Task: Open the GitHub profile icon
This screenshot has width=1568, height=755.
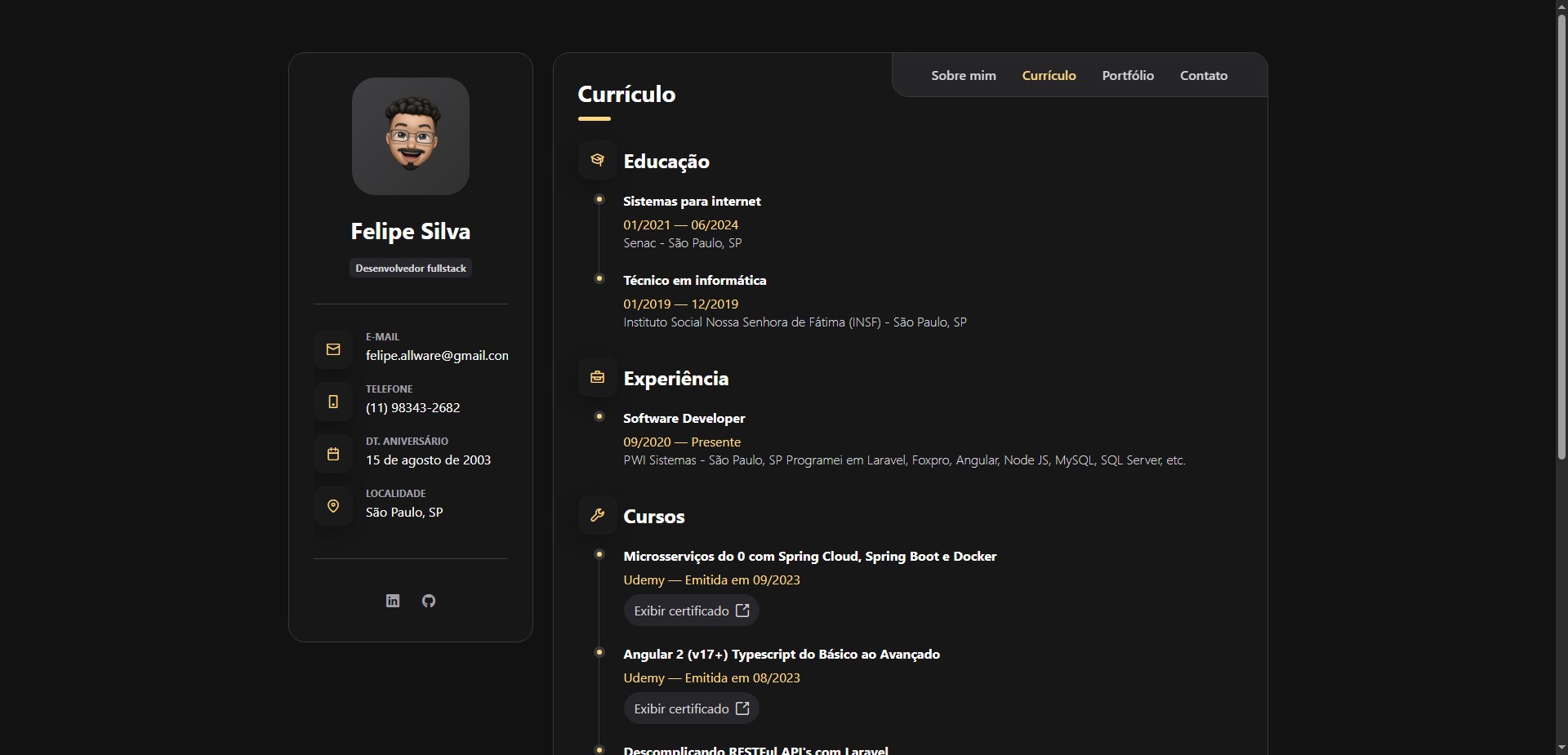Action: [429, 601]
